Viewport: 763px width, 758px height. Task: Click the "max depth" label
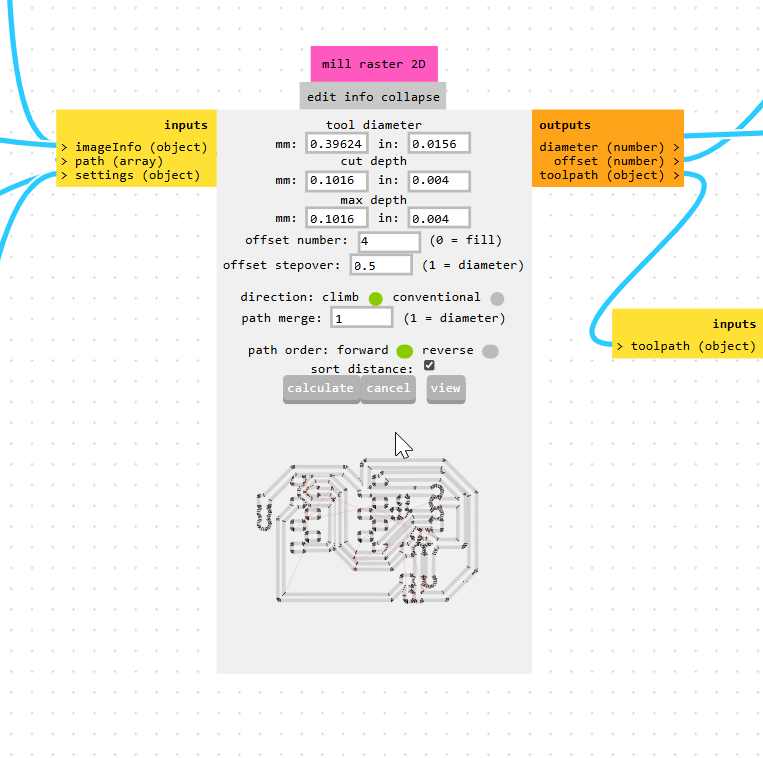pyautogui.click(x=374, y=200)
